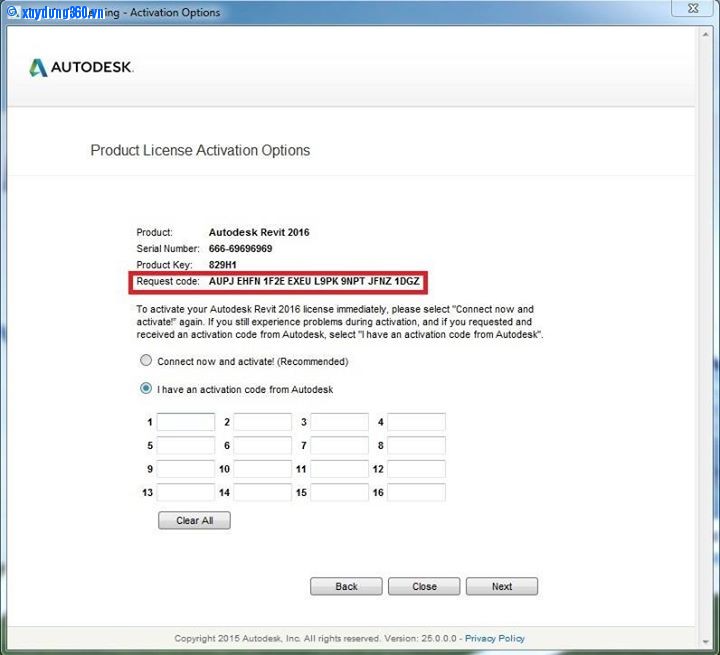
Task: Click the scrollbar down arrow
Action: click(x=706, y=641)
